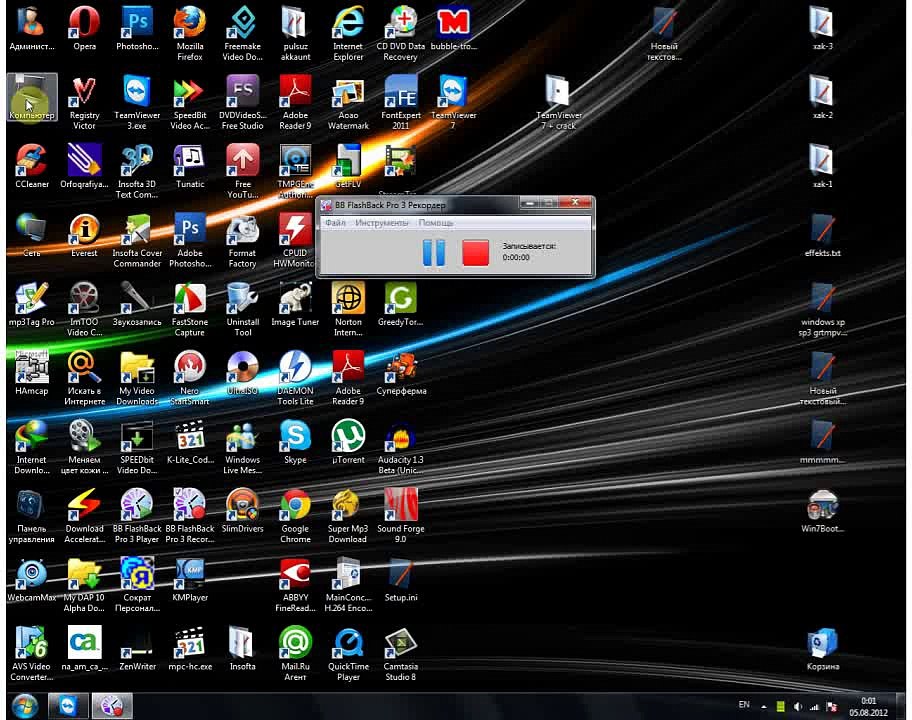This screenshot has height=720, width=912.
Task: Select the Компьютер desktop icon
Action: [x=32, y=97]
